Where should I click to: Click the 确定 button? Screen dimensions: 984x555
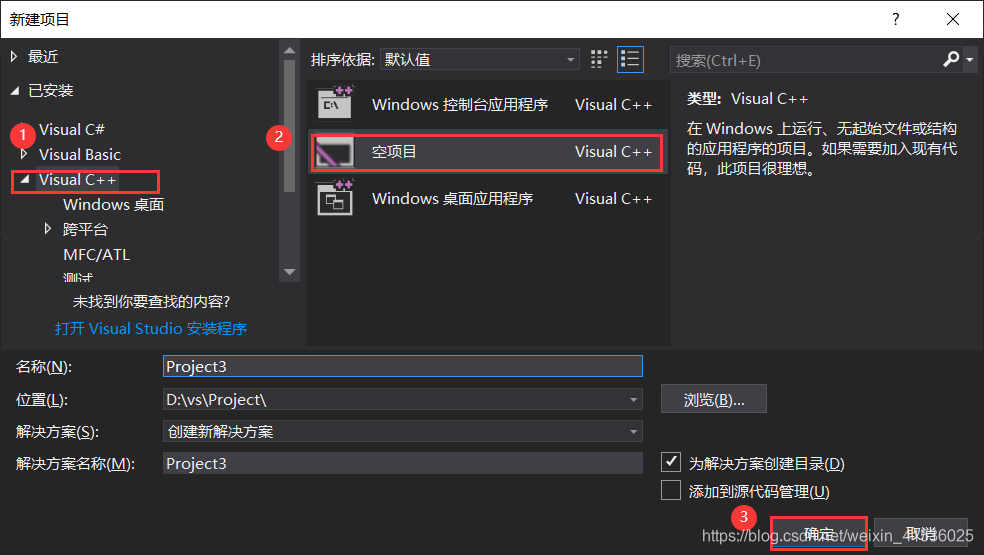coord(819,534)
